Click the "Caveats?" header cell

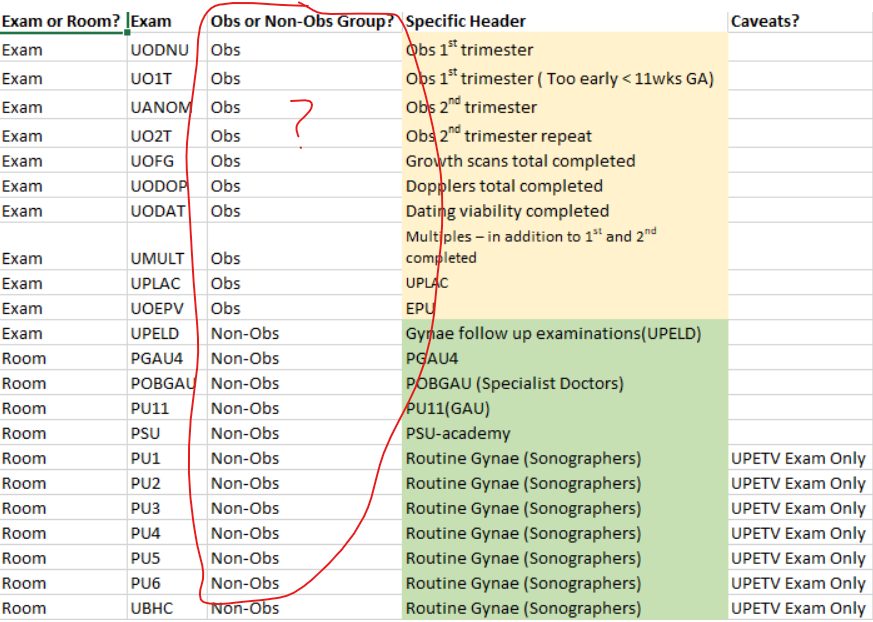coord(800,21)
